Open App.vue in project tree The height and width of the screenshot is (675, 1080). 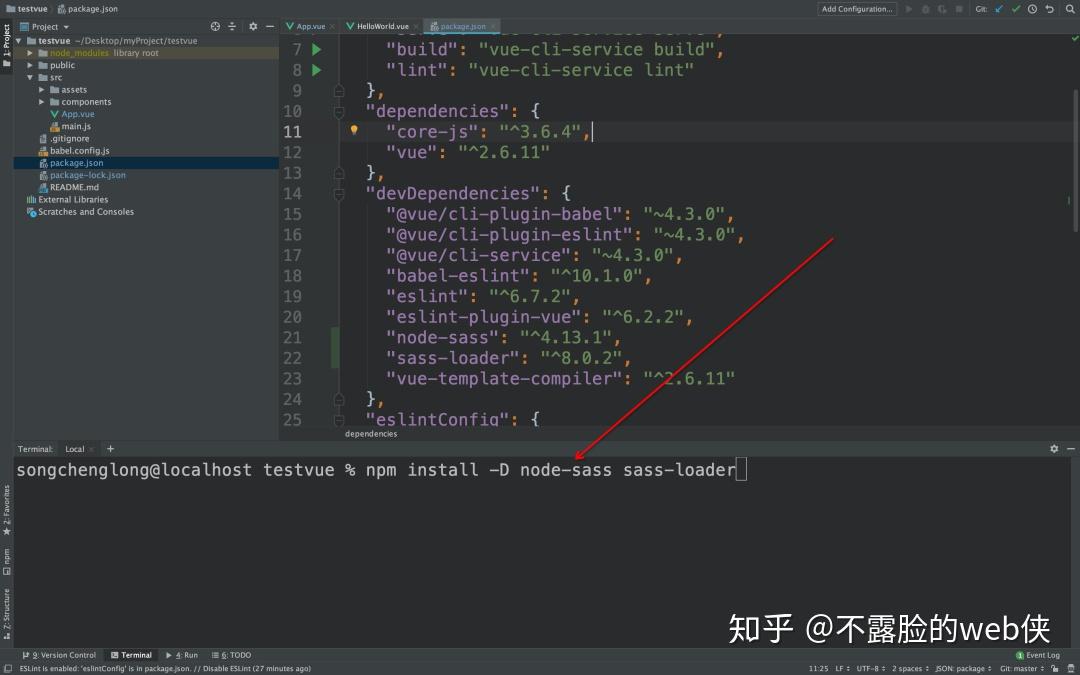78,114
